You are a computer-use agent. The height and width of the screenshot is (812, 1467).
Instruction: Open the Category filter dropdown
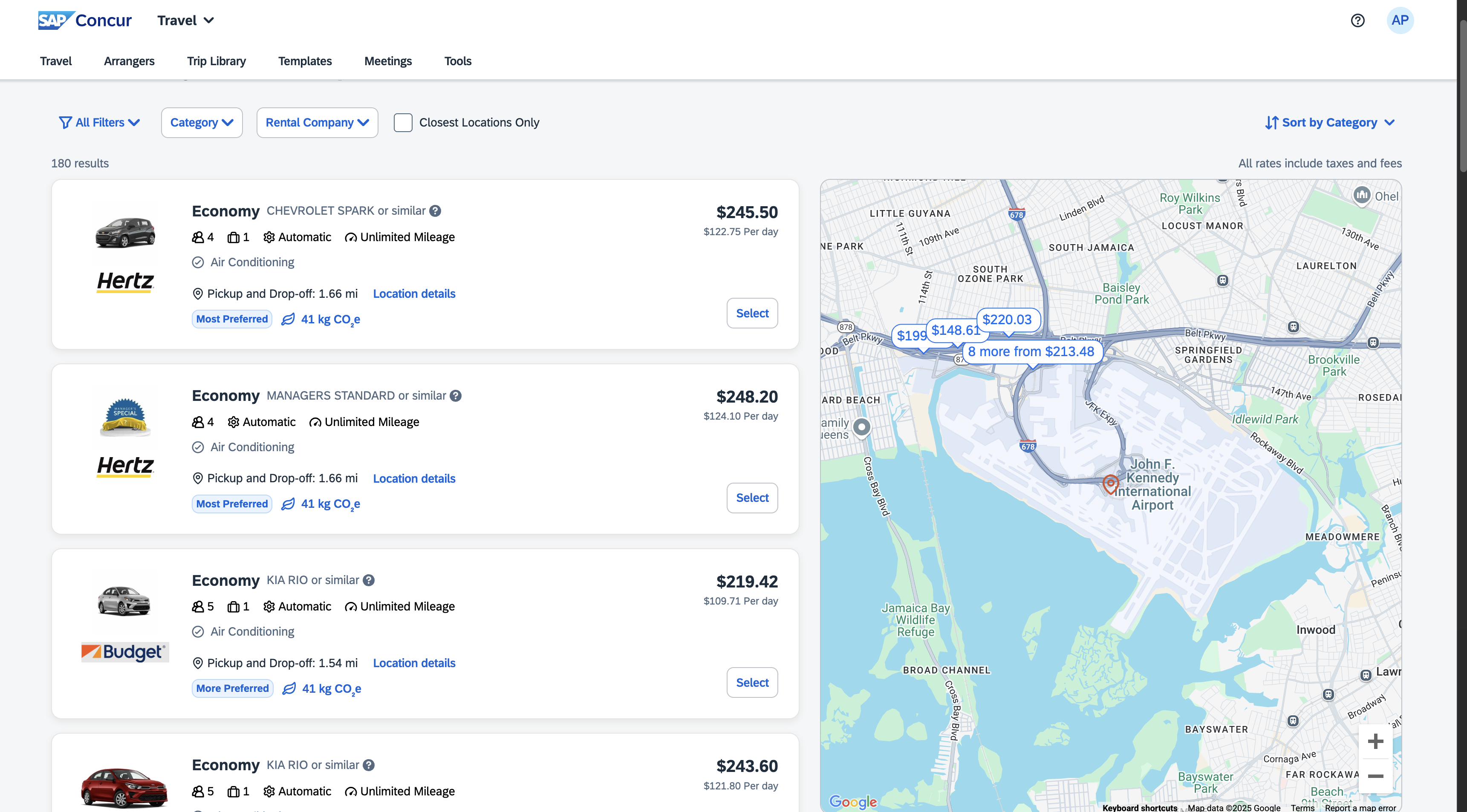click(202, 122)
